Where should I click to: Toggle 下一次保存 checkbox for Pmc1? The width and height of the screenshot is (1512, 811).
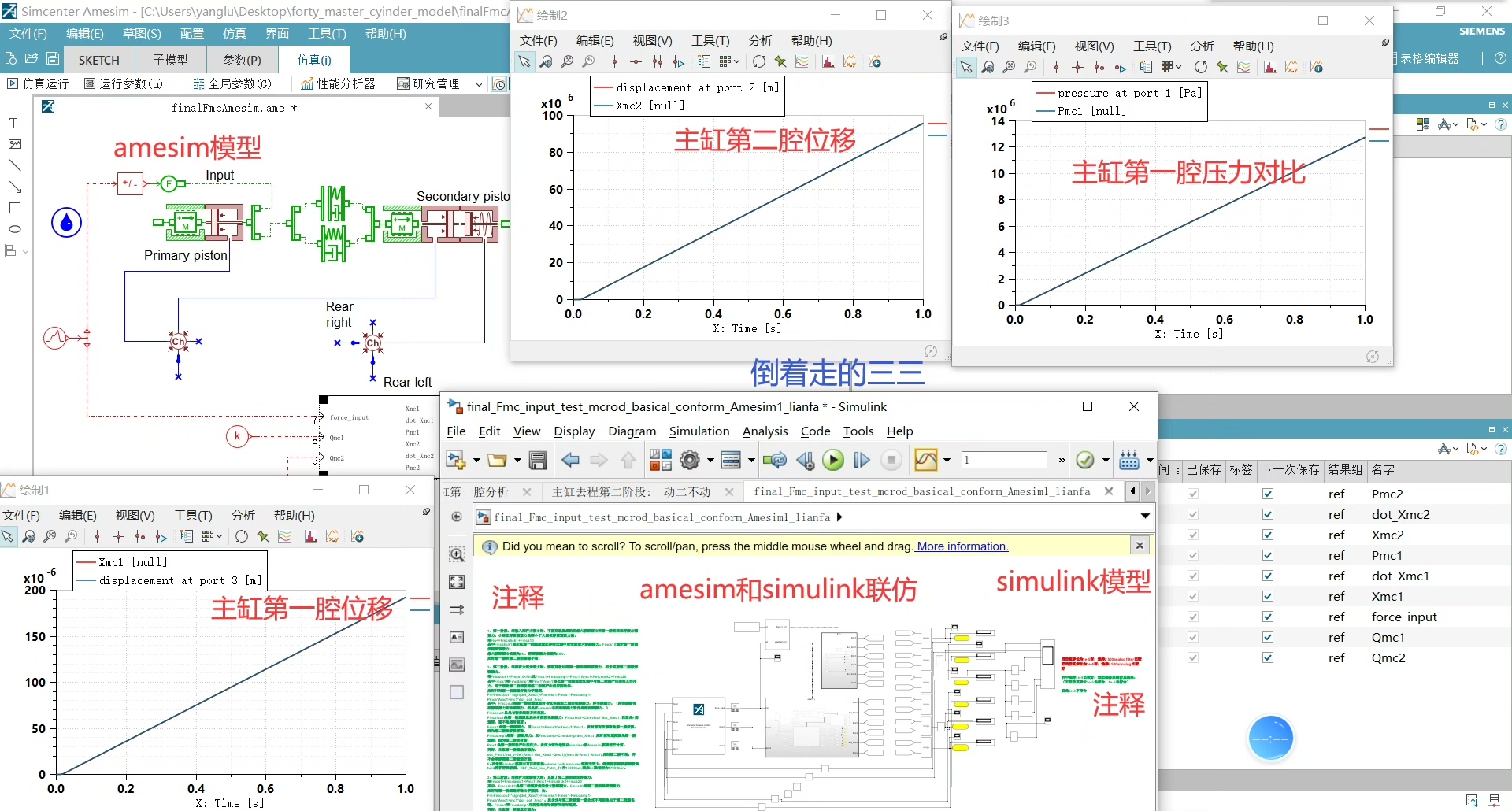(x=1268, y=555)
